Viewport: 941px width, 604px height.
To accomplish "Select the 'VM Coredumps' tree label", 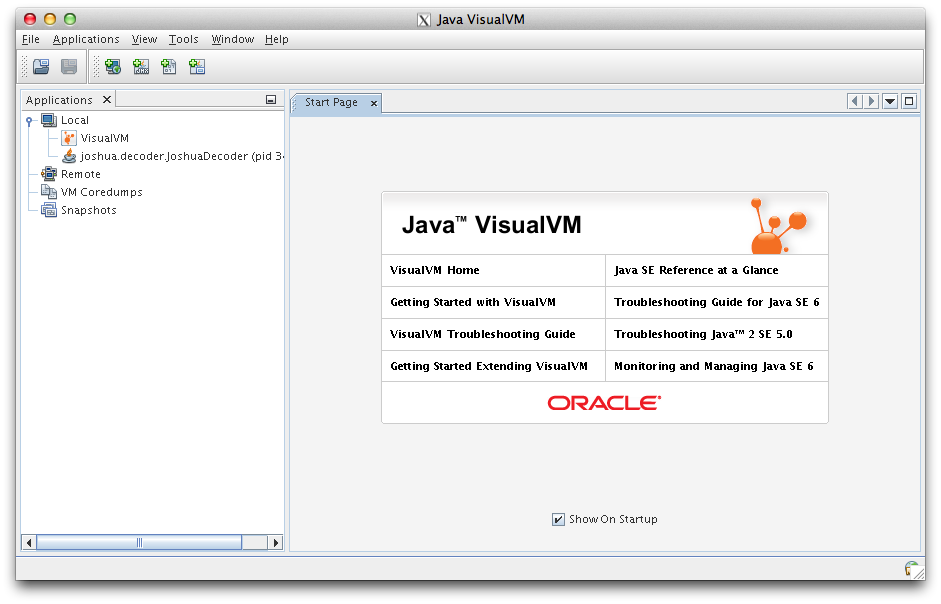I will pyautogui.click(x=101, y=192).
